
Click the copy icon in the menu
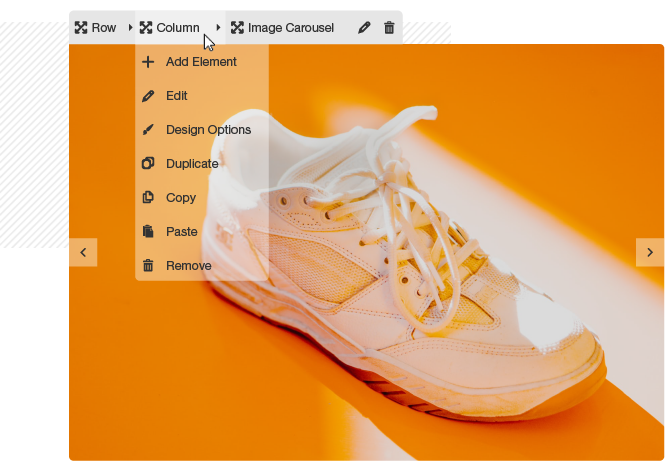coord(148,197)
